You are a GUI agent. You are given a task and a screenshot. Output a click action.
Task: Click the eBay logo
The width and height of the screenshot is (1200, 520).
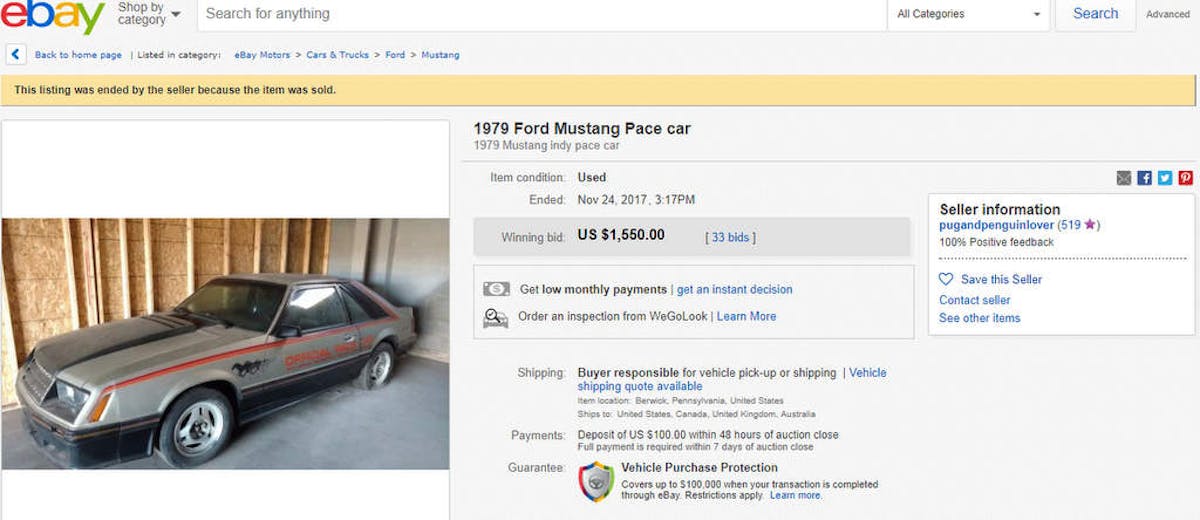[52, 16]
